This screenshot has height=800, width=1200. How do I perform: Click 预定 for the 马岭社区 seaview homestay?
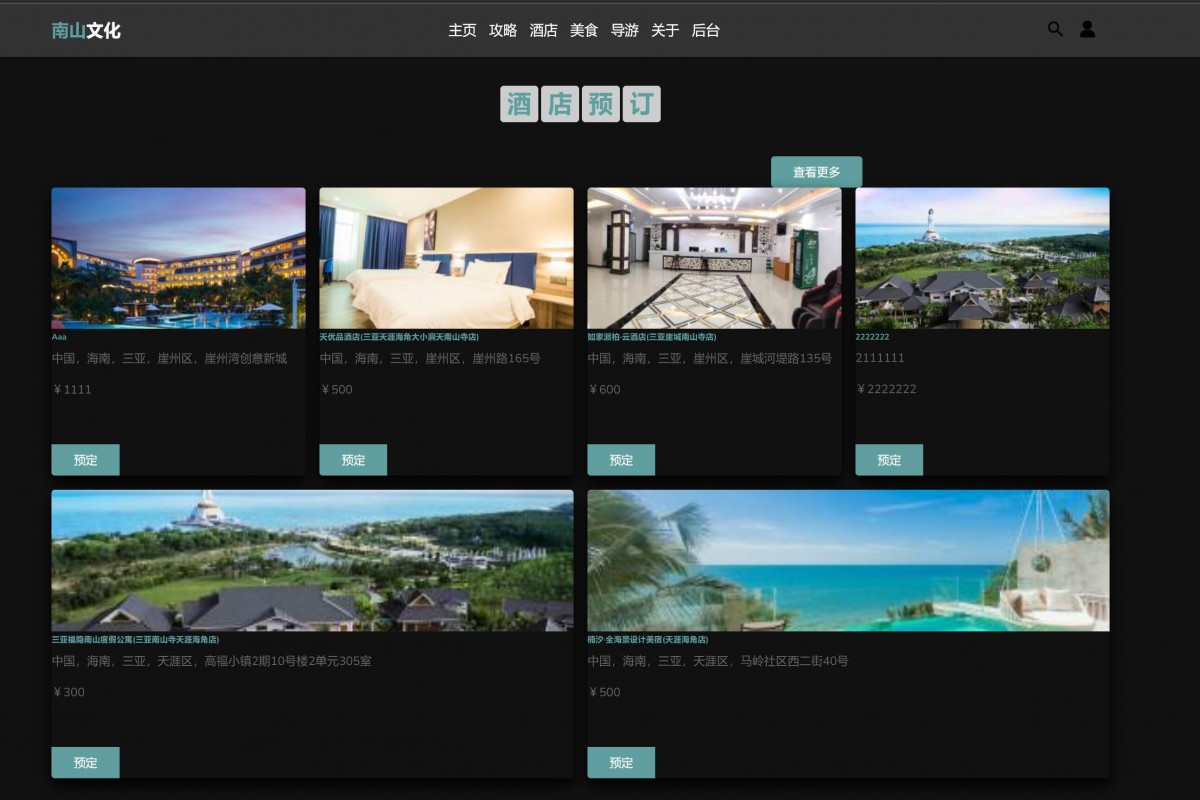[621, 762]
